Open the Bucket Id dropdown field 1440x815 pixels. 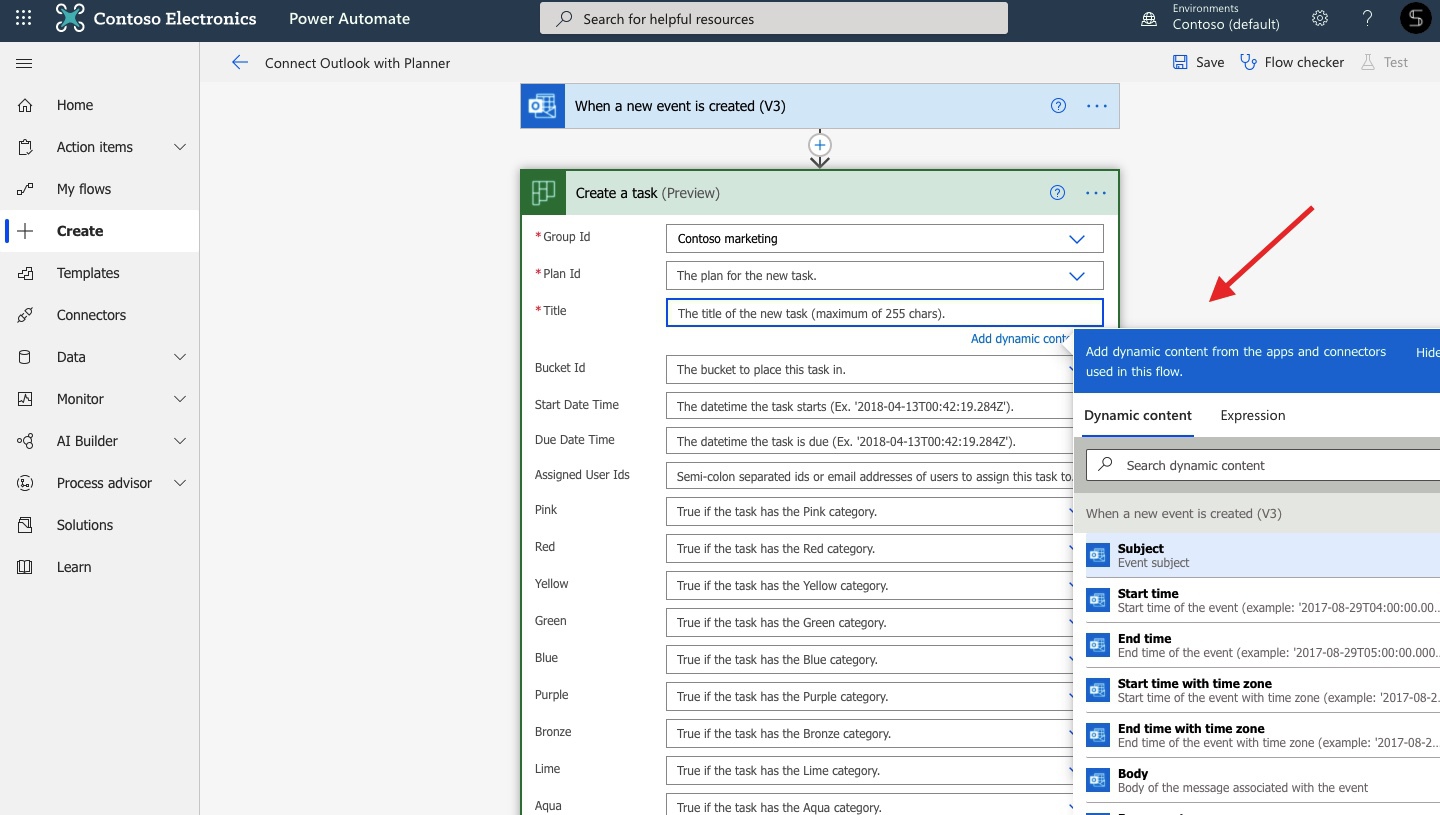coord(869,370)
